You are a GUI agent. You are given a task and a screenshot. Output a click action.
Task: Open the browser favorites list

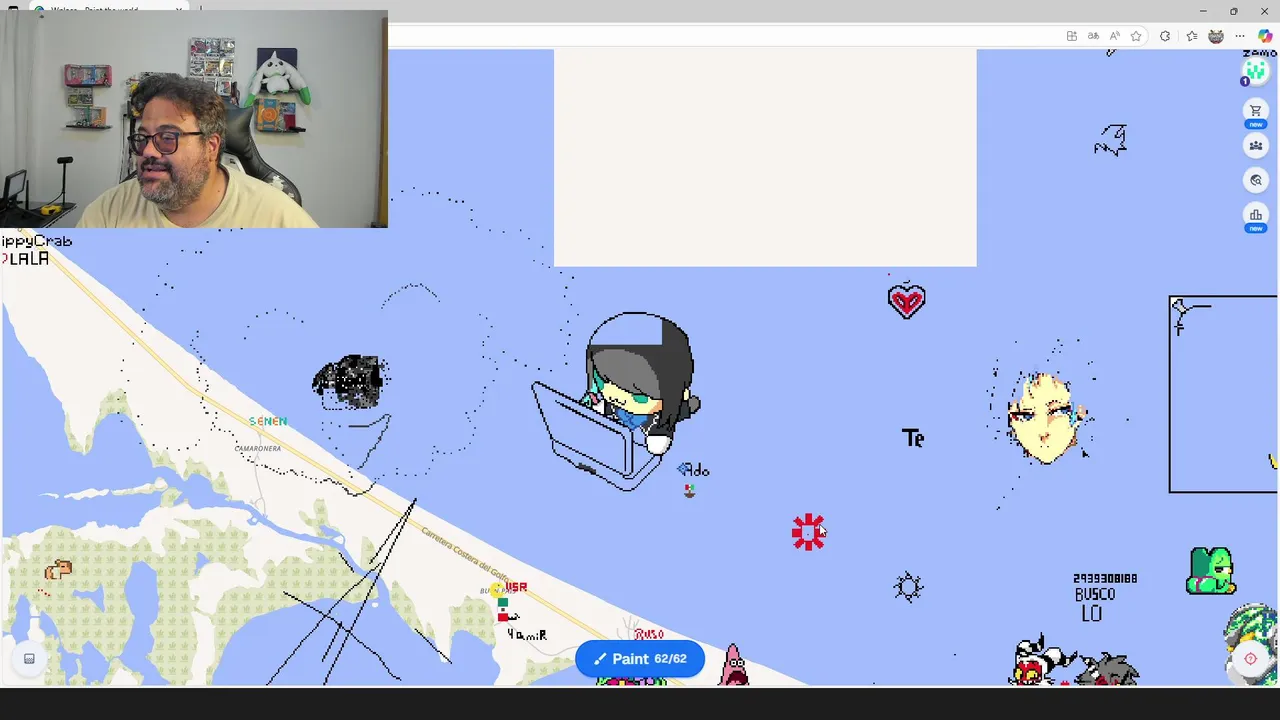[x=1192, y=37]
